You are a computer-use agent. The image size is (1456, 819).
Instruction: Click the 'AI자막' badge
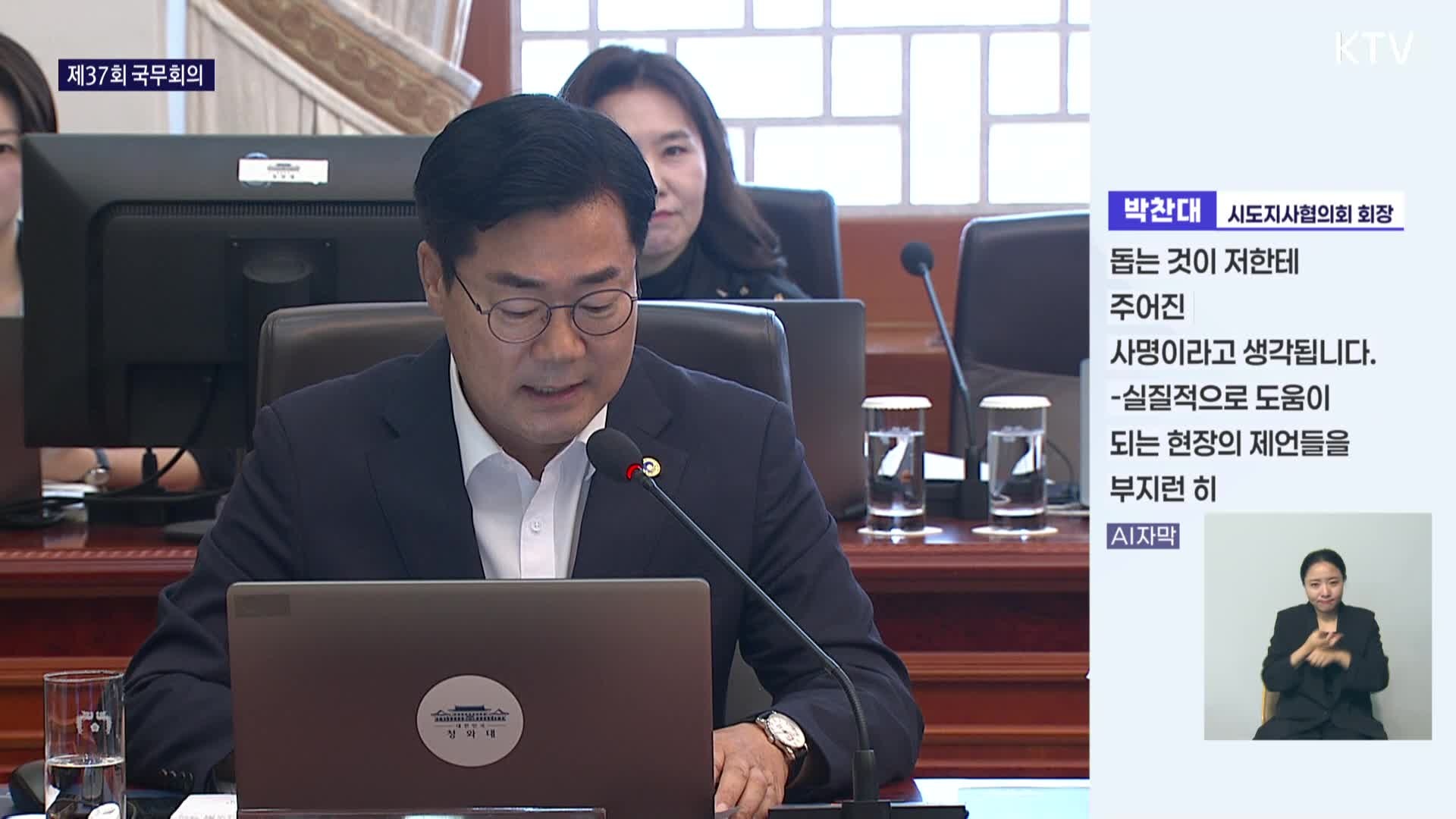point(1143,536)
